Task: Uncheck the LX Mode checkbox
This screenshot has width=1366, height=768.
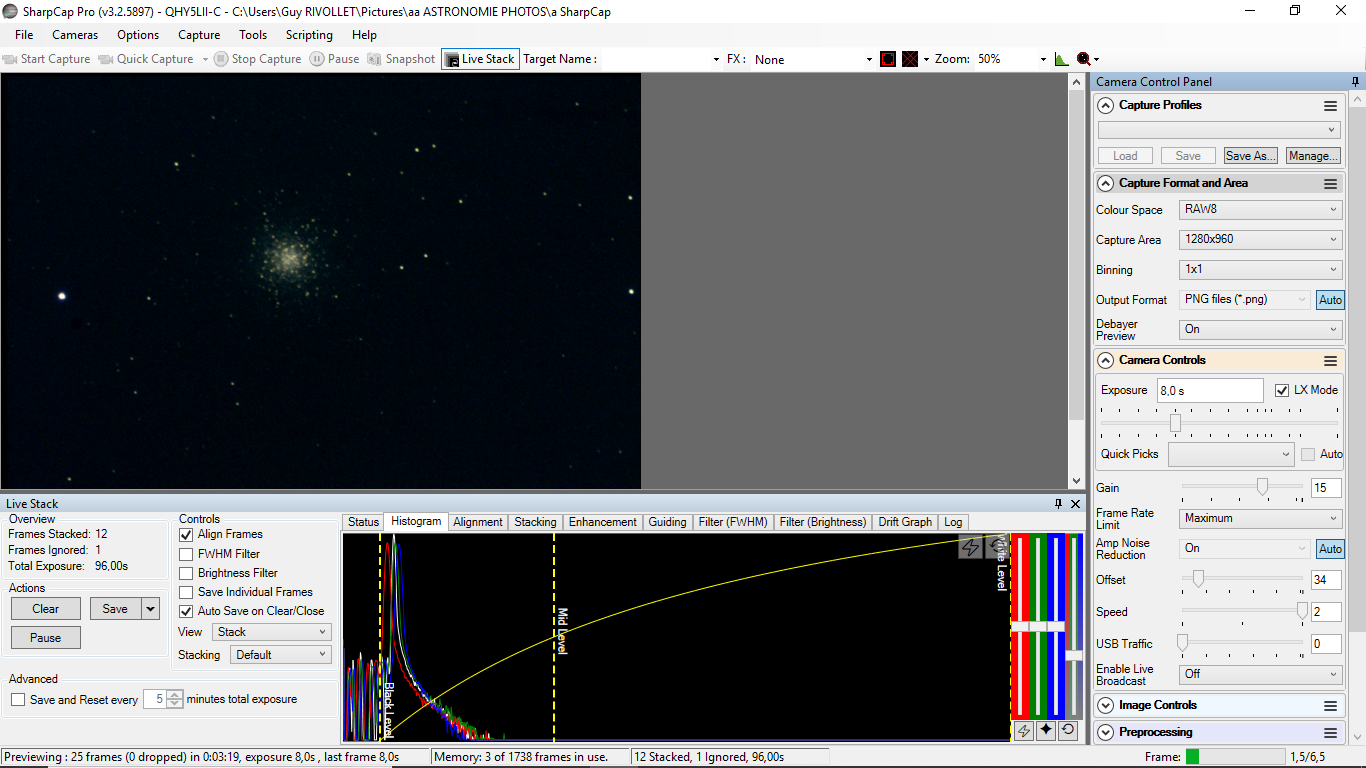Action: [1282, 390]
